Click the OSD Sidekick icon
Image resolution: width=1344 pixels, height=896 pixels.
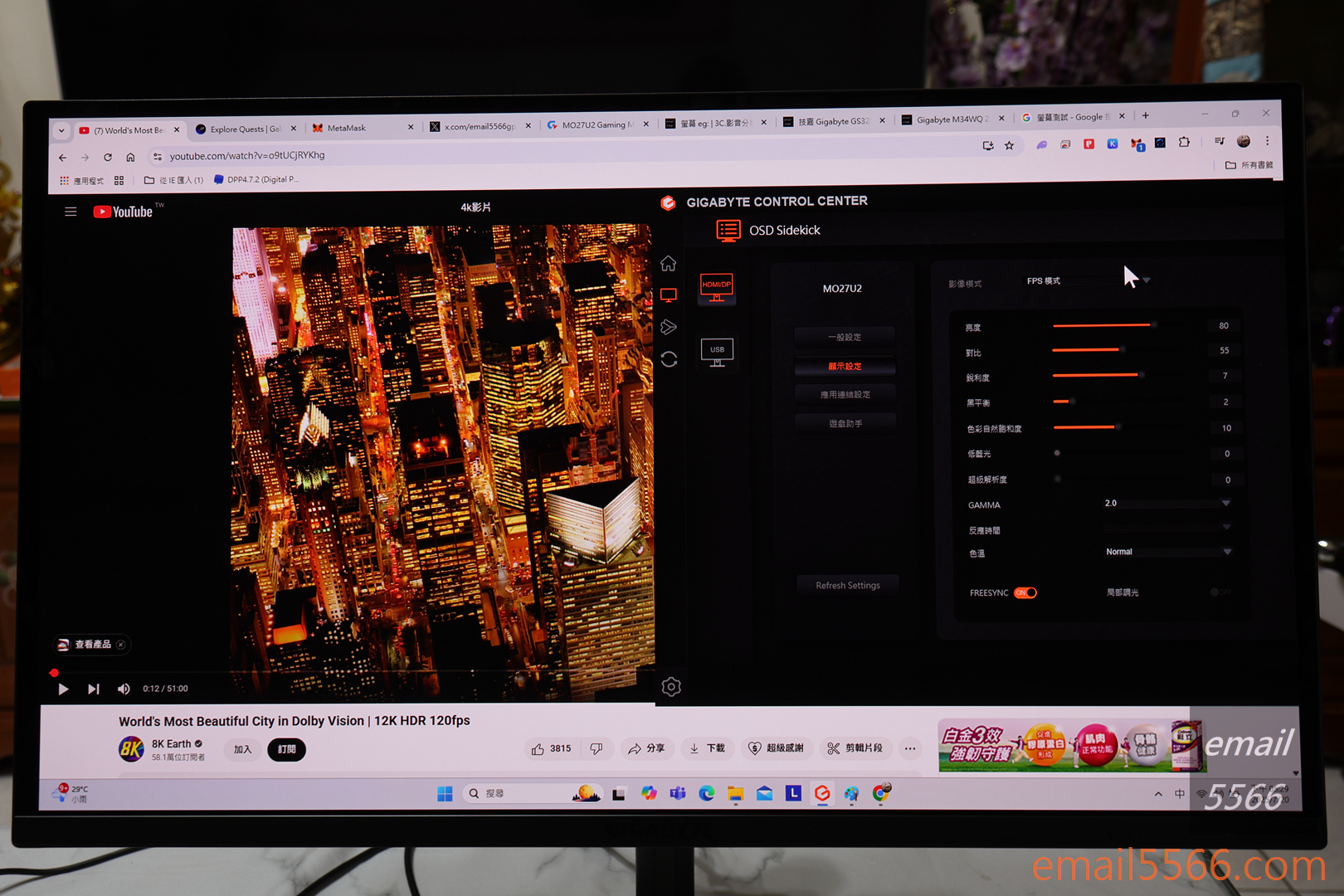728,231
